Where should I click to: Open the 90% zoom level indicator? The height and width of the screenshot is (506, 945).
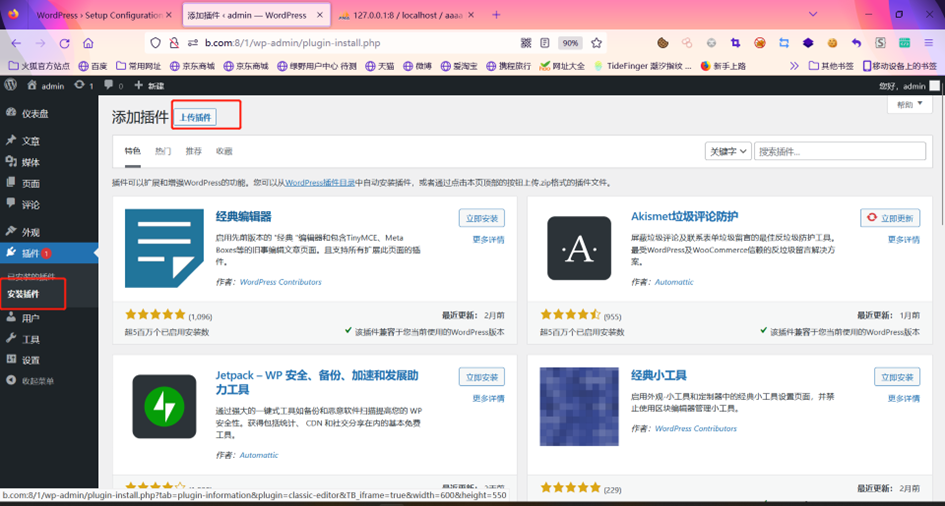(570, 43)
